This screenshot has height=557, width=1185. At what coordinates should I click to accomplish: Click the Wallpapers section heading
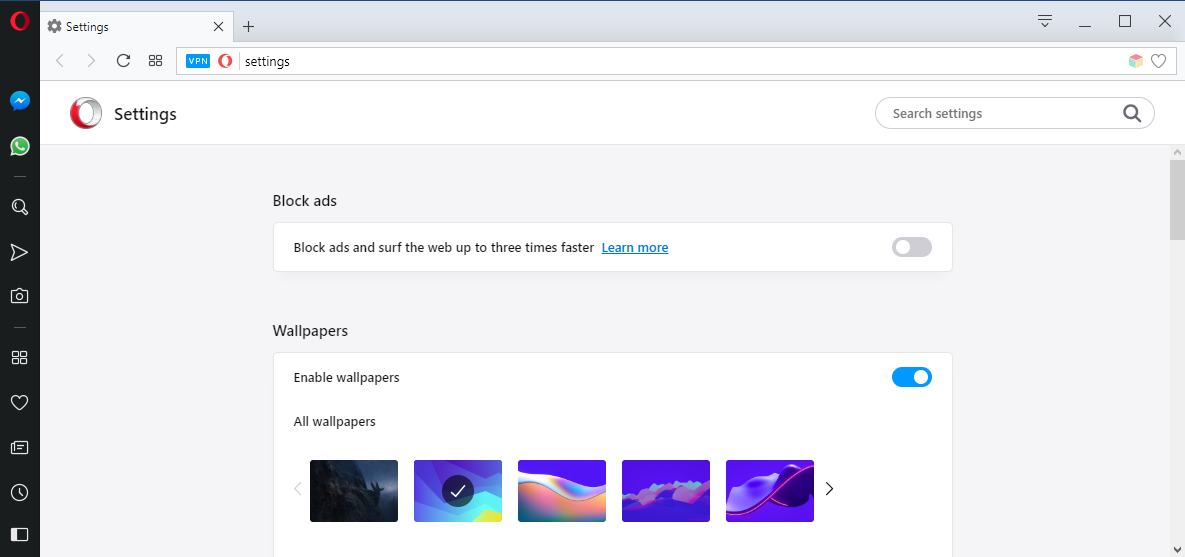(310, 331)
